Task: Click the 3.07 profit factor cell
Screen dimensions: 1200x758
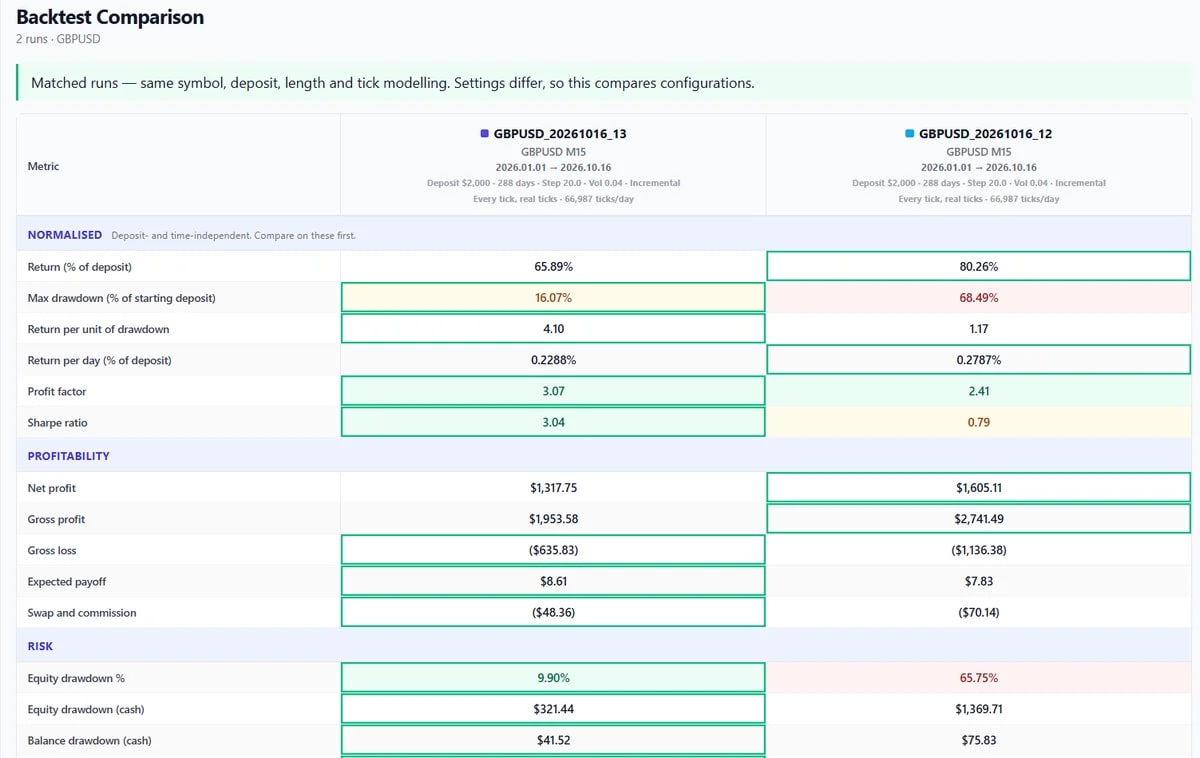Action: tap(553, 391)
